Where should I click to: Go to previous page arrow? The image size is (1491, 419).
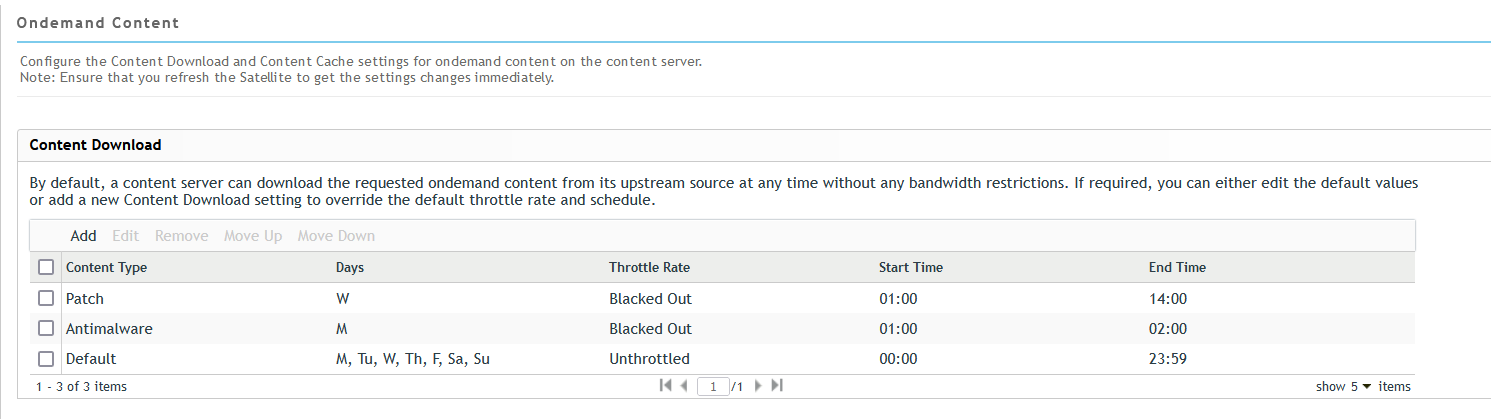(x=684, y=386)
